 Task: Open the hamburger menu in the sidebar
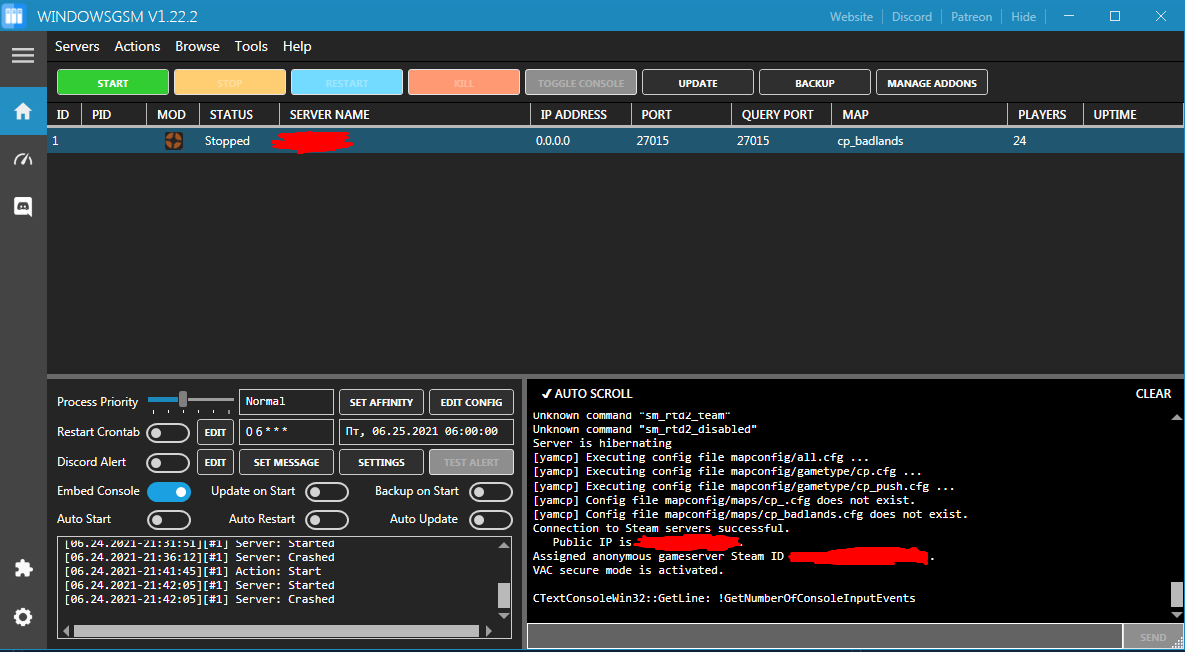click(x=22, y=56)
